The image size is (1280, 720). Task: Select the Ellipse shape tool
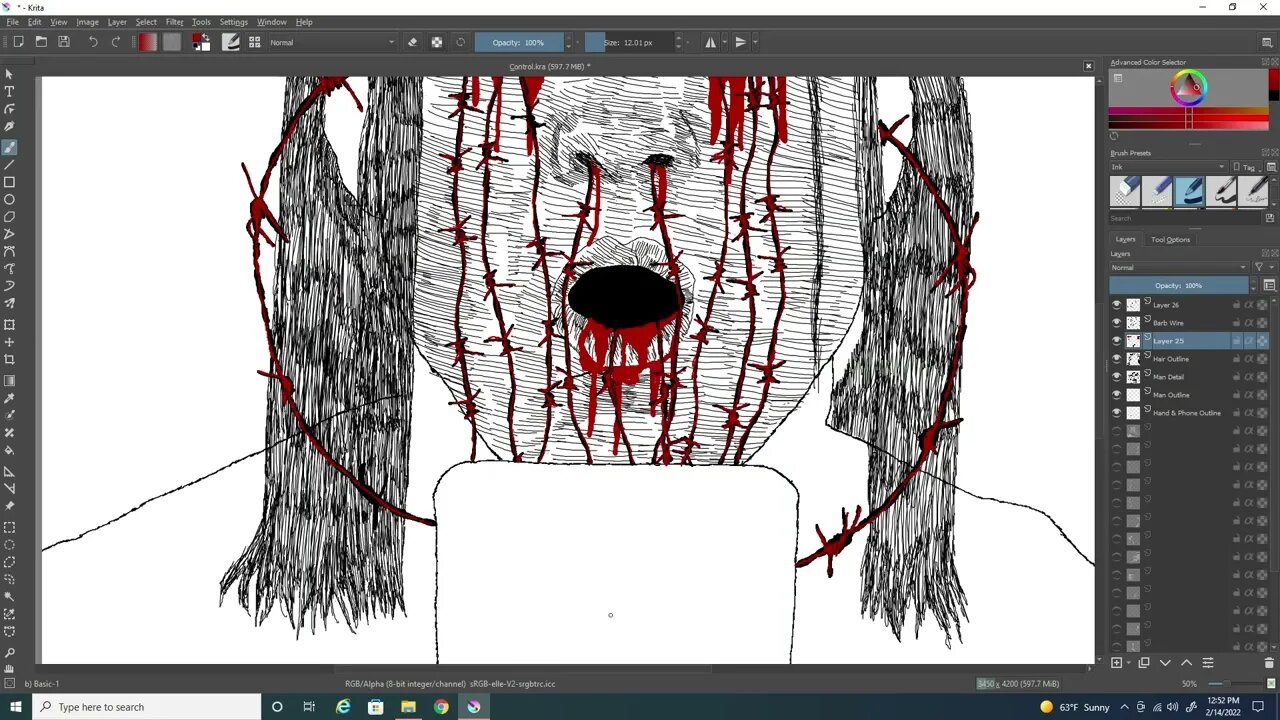[9, 200]
